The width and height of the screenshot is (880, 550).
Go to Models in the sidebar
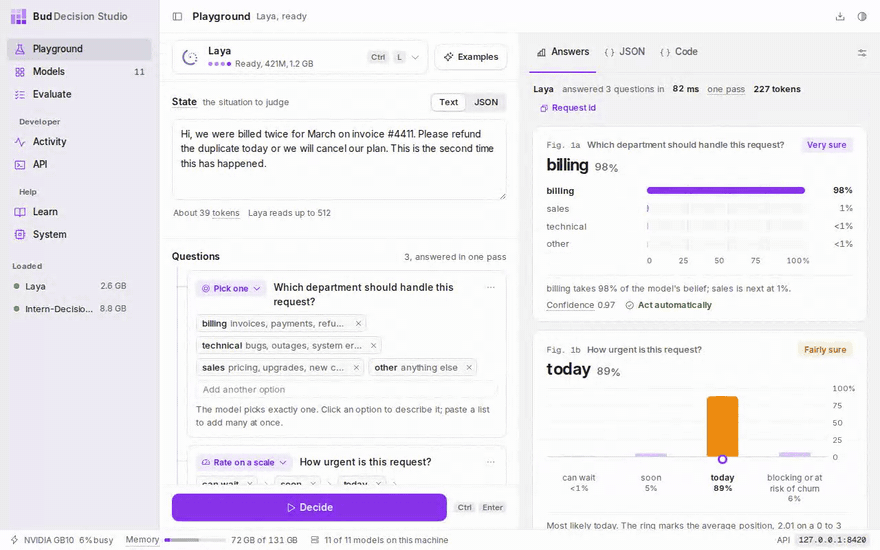(79, 72)
